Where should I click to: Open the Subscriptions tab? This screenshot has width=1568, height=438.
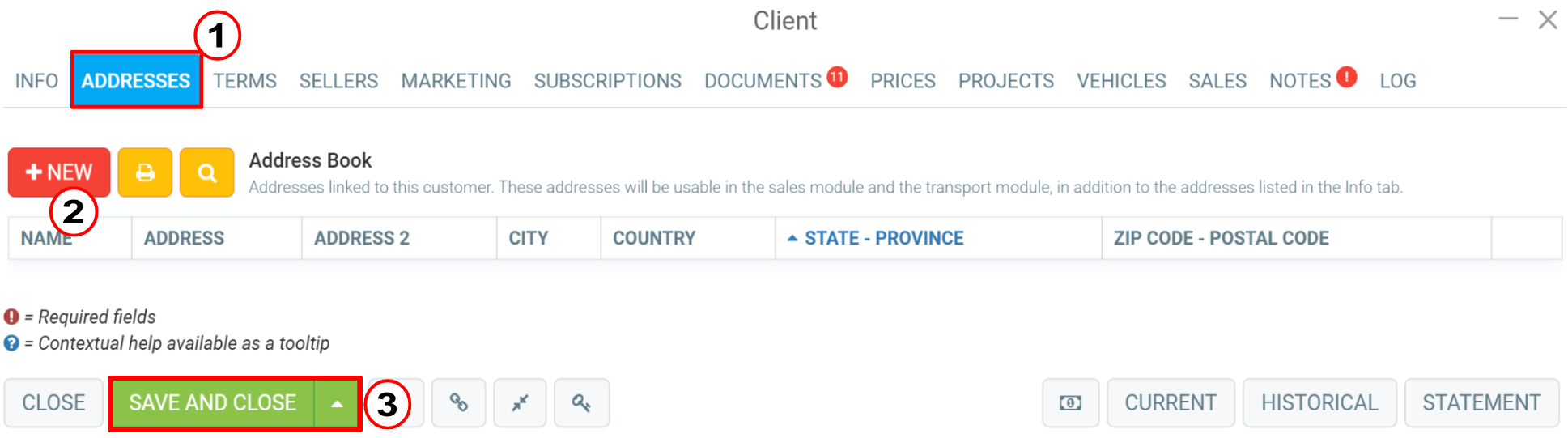tap(607, 81)
